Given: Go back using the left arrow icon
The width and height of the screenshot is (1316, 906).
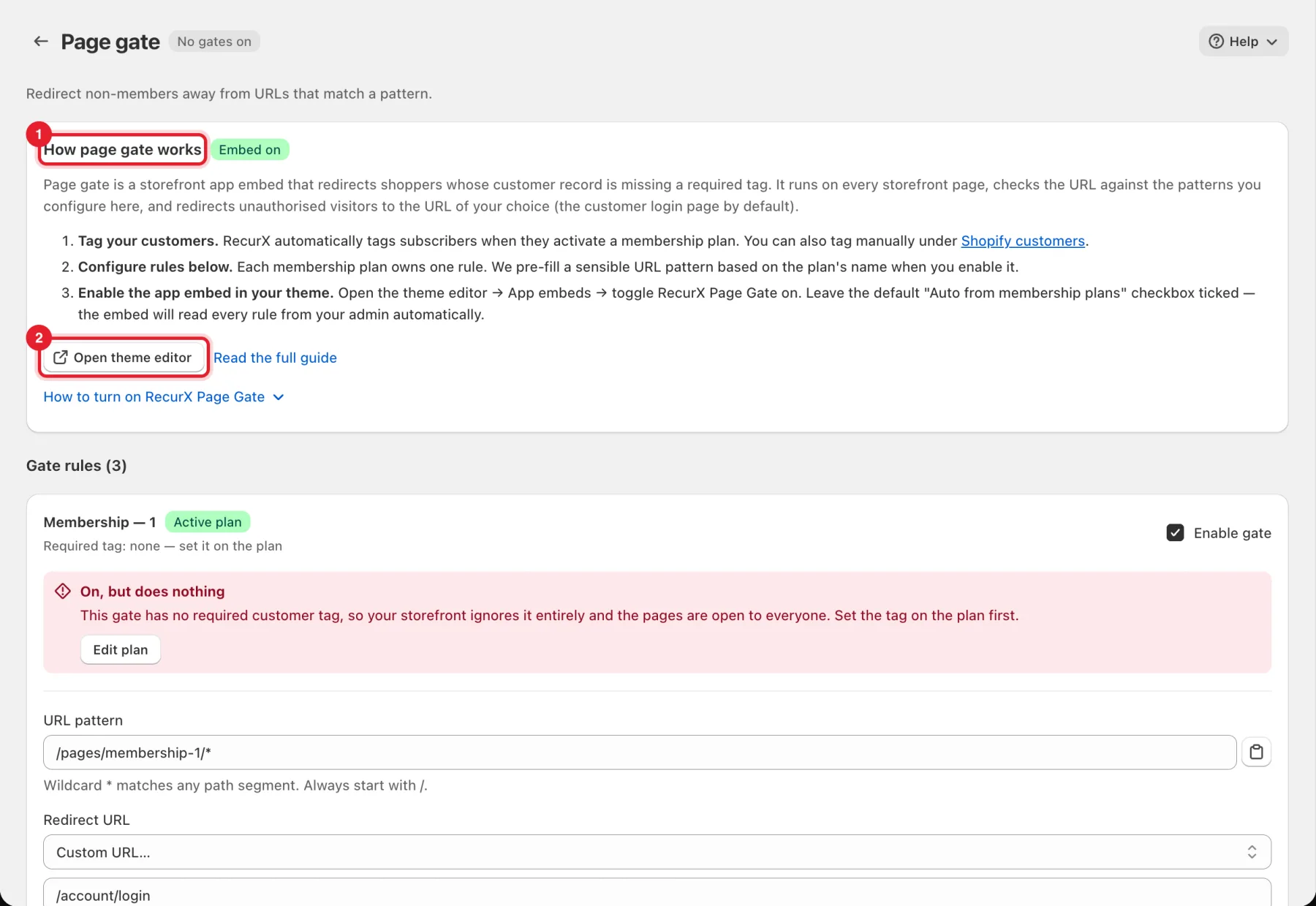Looking at the screenshot, I should click(41, 42).
